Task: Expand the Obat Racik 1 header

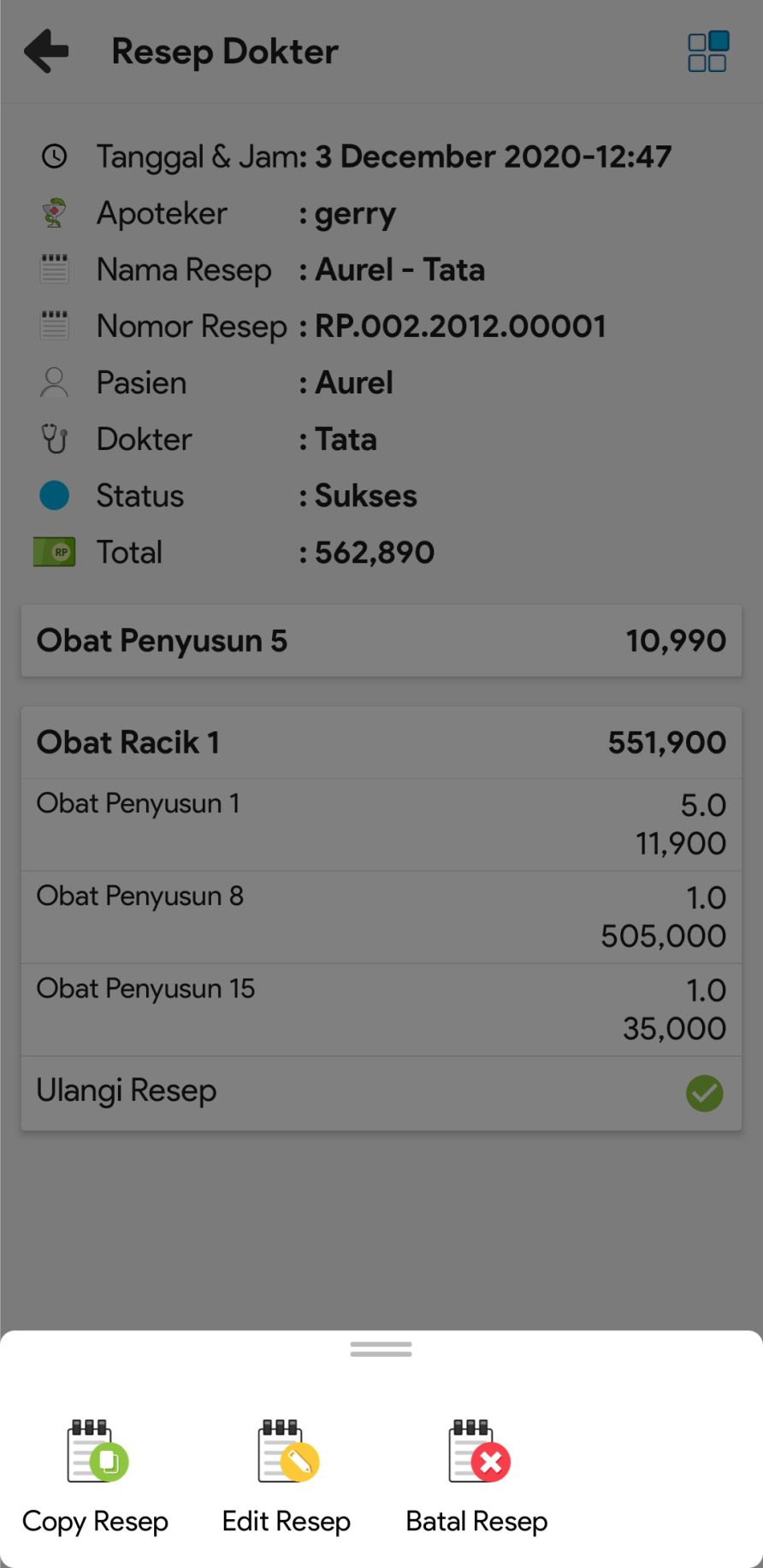Action: pyautogui.click(x=381, y=743)
